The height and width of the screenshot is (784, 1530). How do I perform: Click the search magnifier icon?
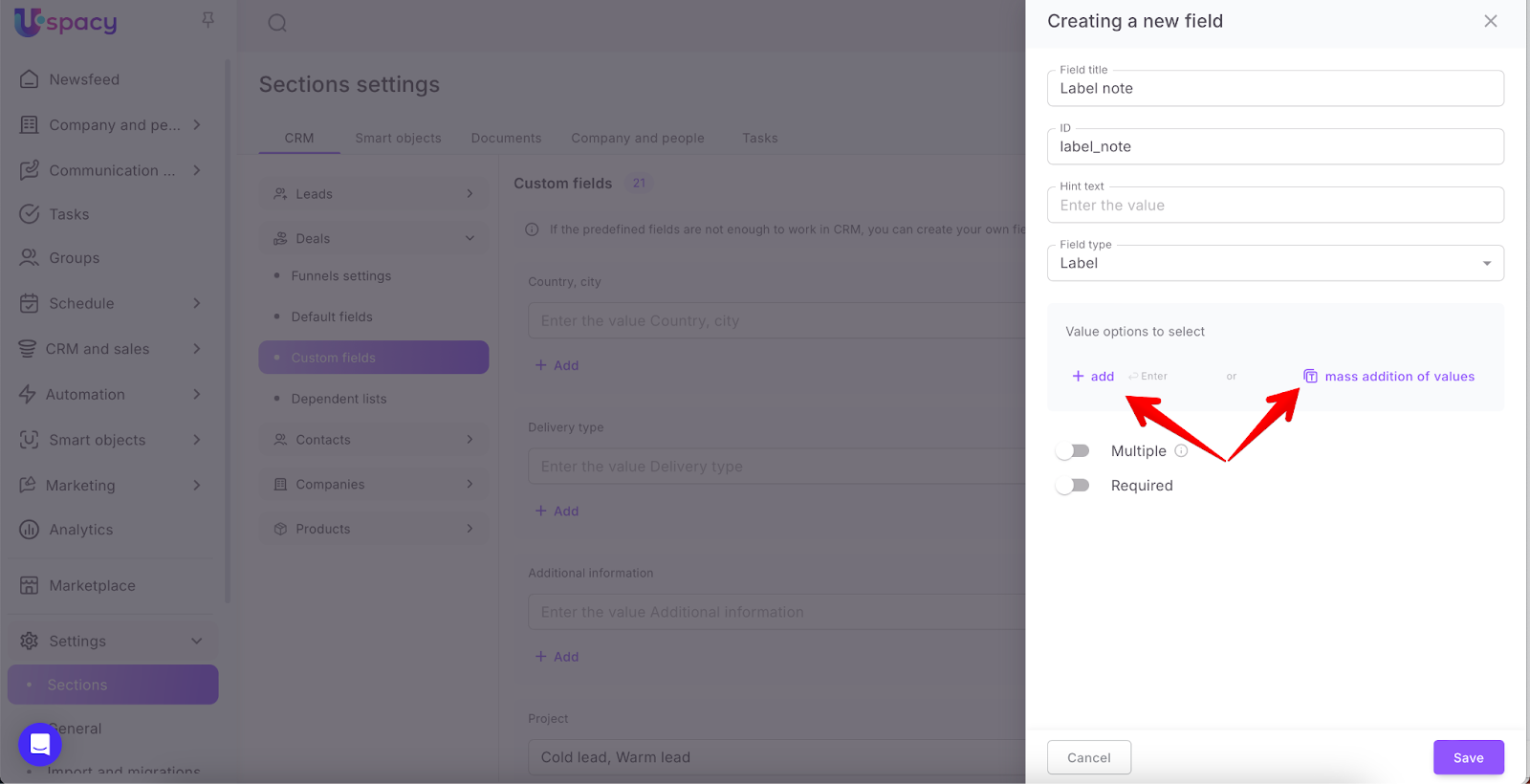(277, 23)
